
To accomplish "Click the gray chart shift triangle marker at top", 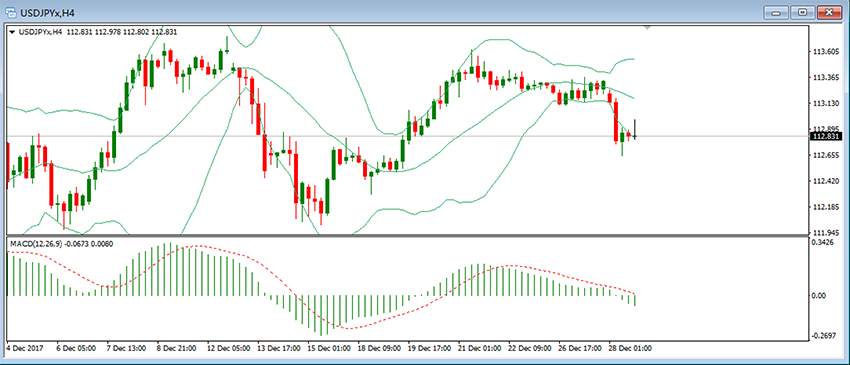I will 646,28.
